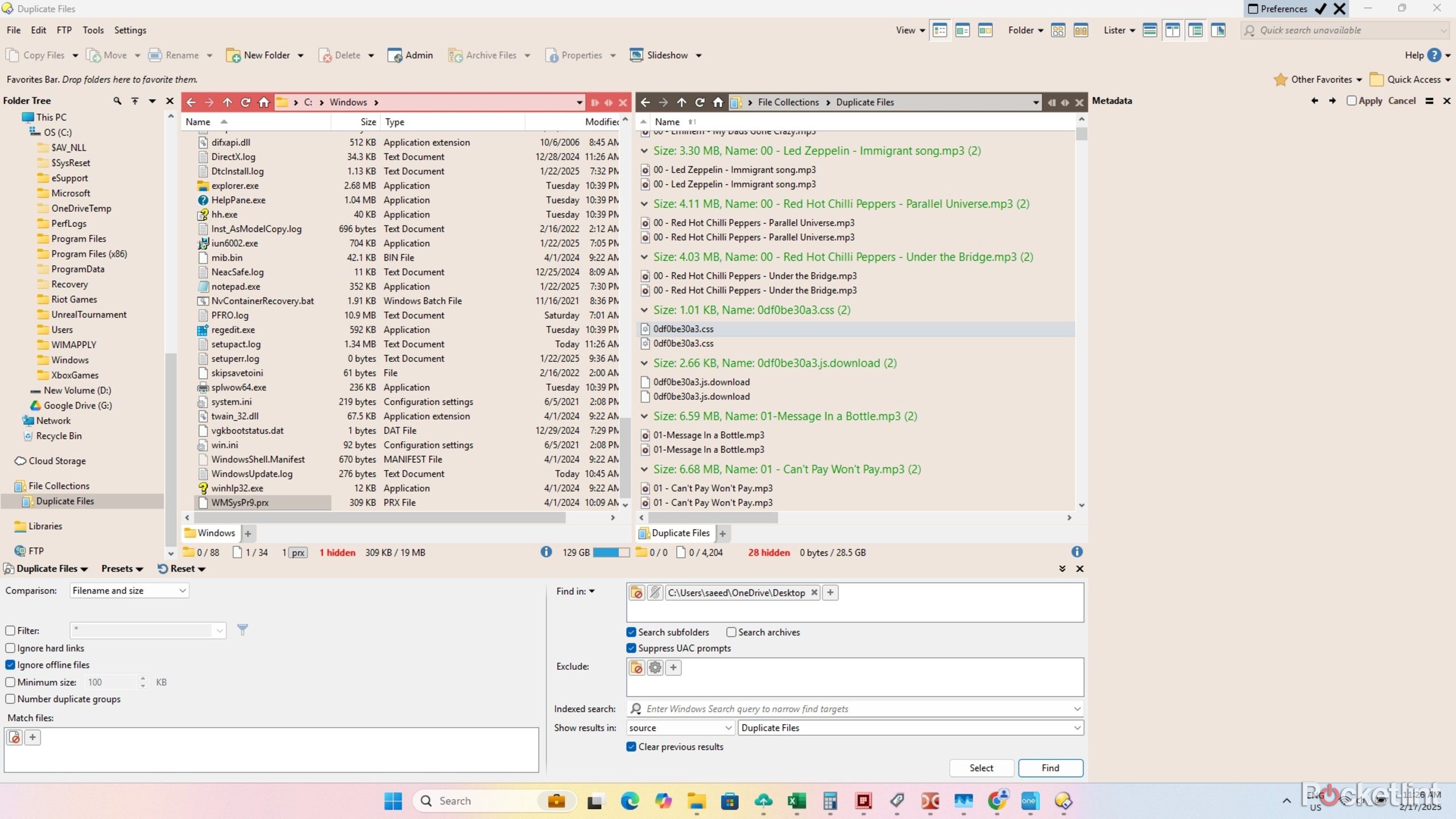The image size is (1456, 819).
Task: Enable Ignore hard links
Action: coord(10,648)
